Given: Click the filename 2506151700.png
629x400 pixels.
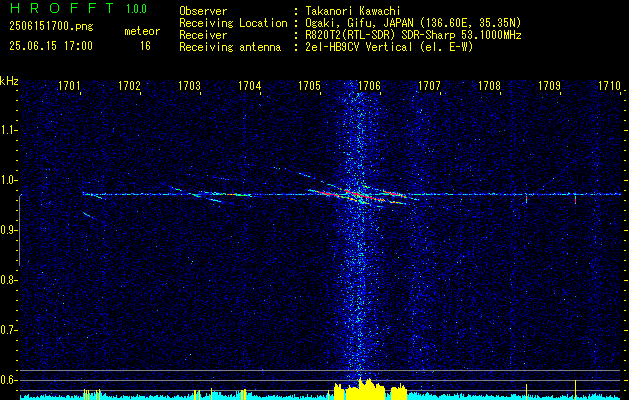Looking at the screenshot, I should tap(51, 27).
